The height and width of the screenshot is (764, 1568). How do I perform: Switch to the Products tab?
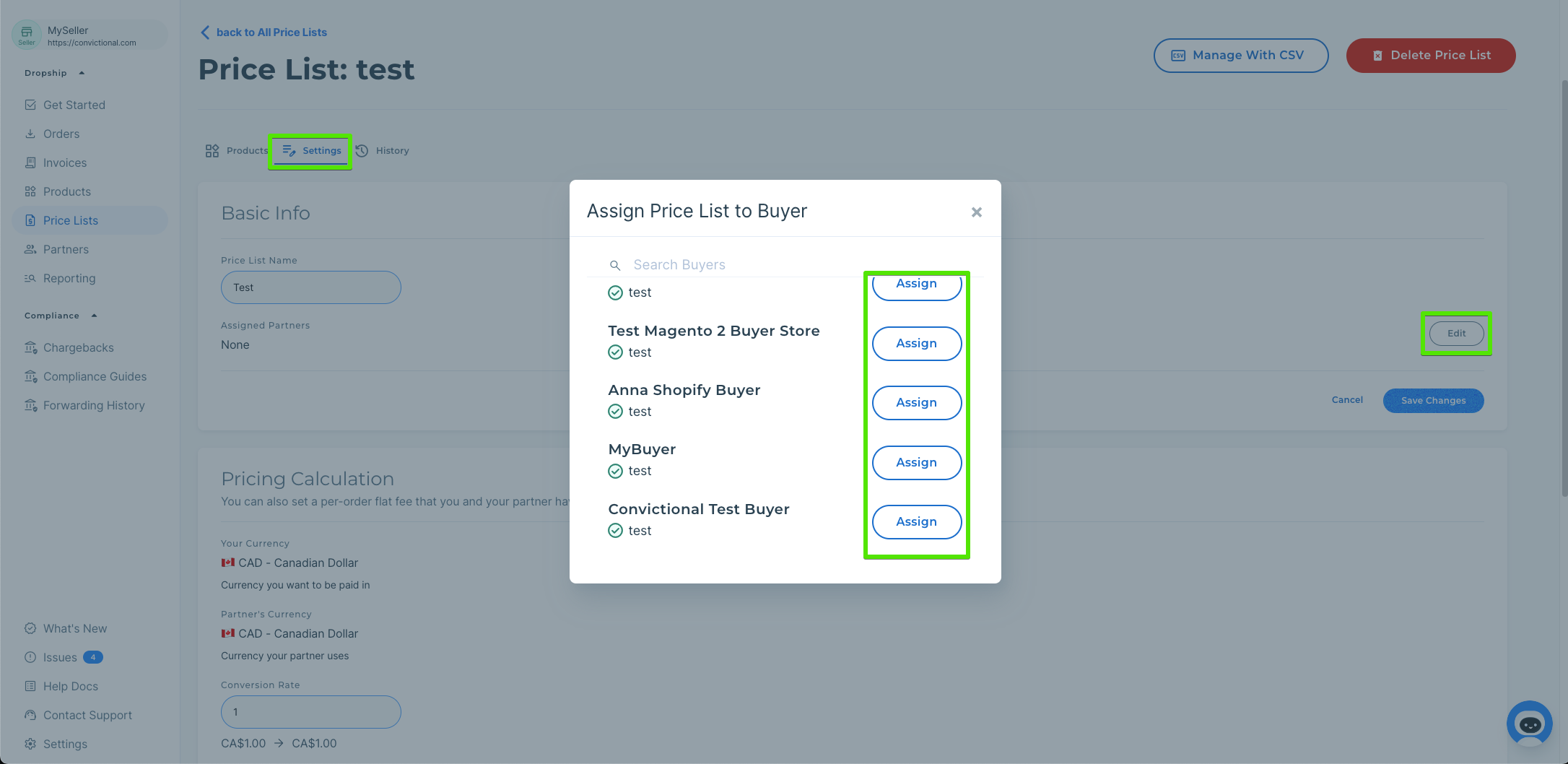(x=236, y=151)
